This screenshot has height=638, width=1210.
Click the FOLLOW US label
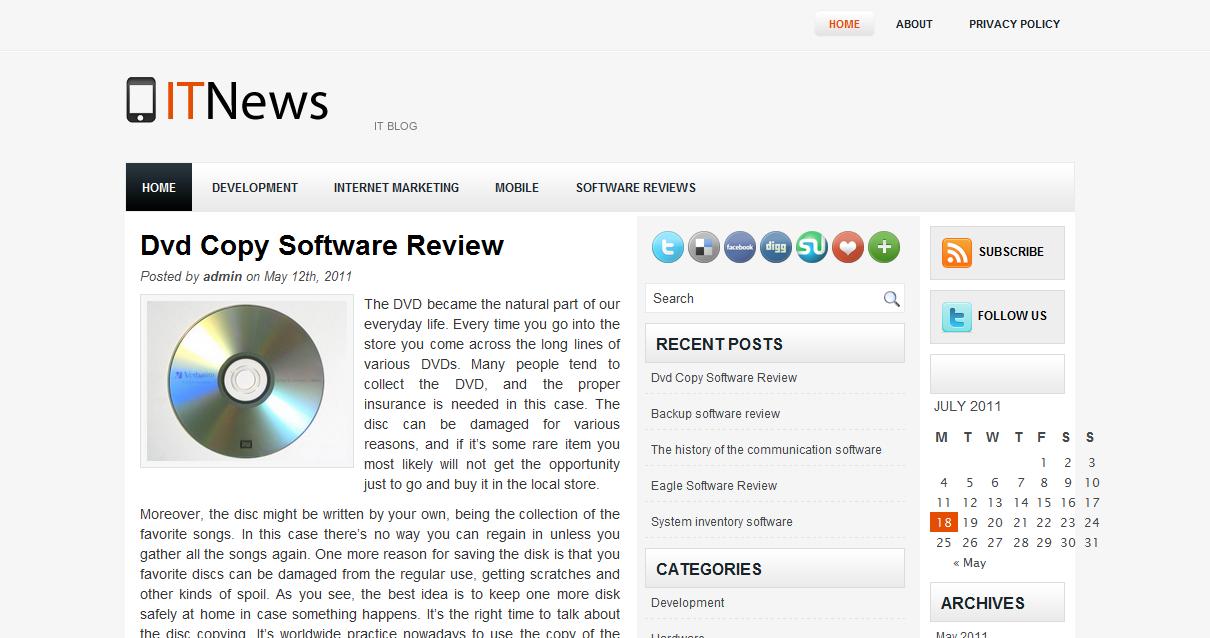pos(1012,316)
